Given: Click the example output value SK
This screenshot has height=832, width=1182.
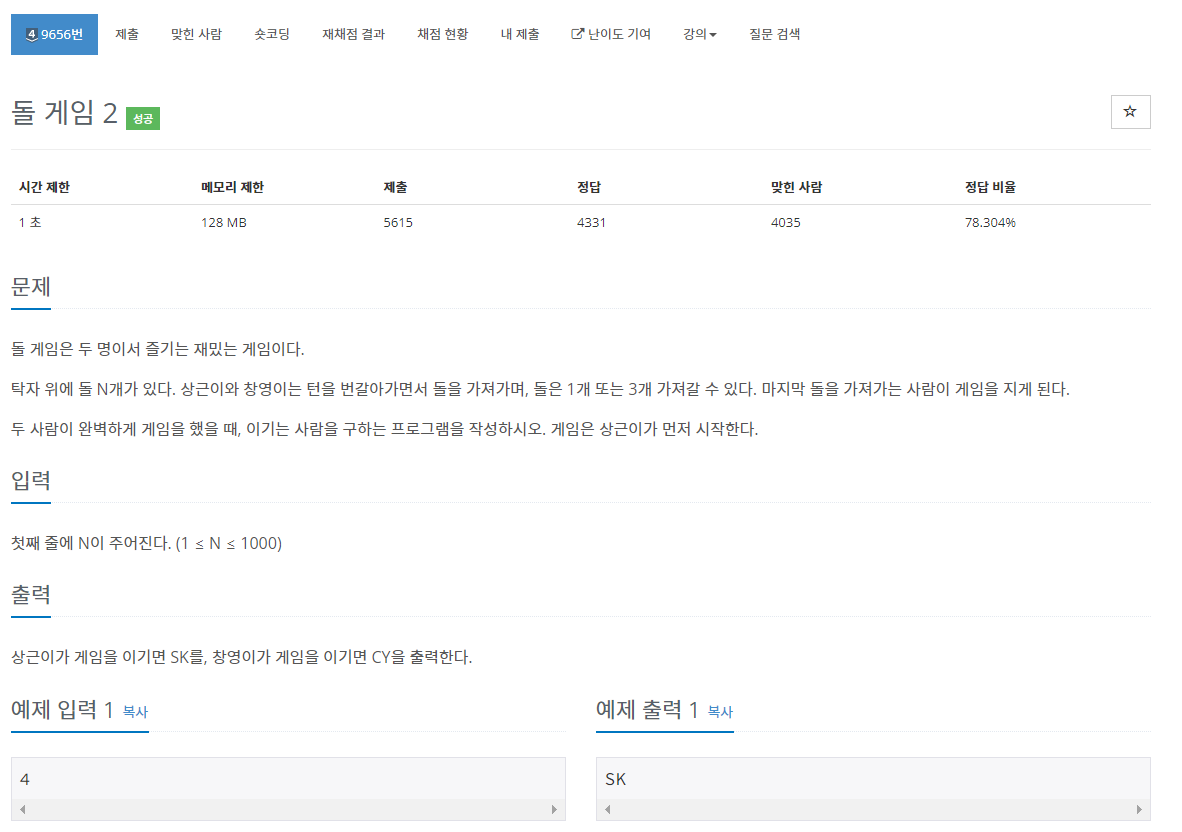Looking at the screenshot, I should point(615,779).
